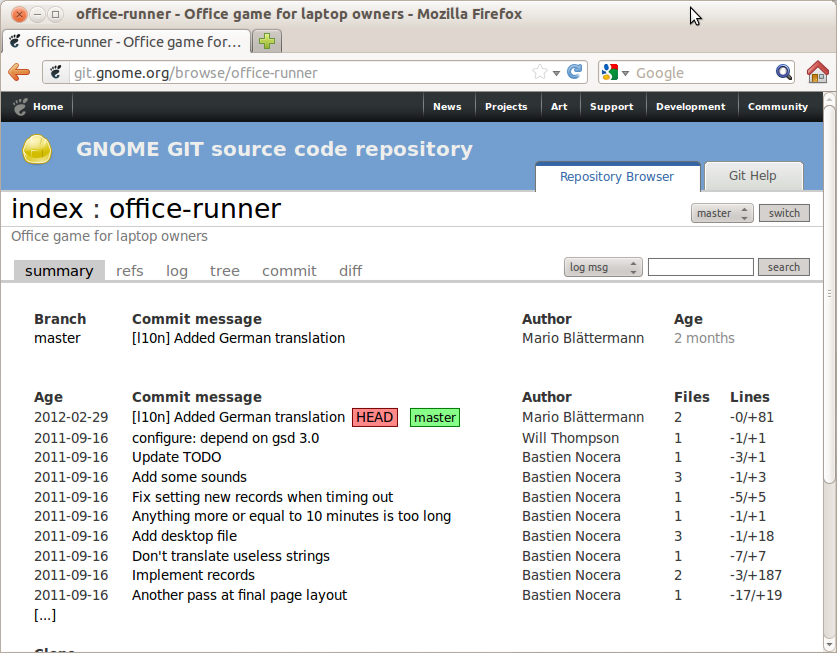Viewport: 837px width, 653px height.
Task: Open the commit tab
Action: tap(289, 271)
